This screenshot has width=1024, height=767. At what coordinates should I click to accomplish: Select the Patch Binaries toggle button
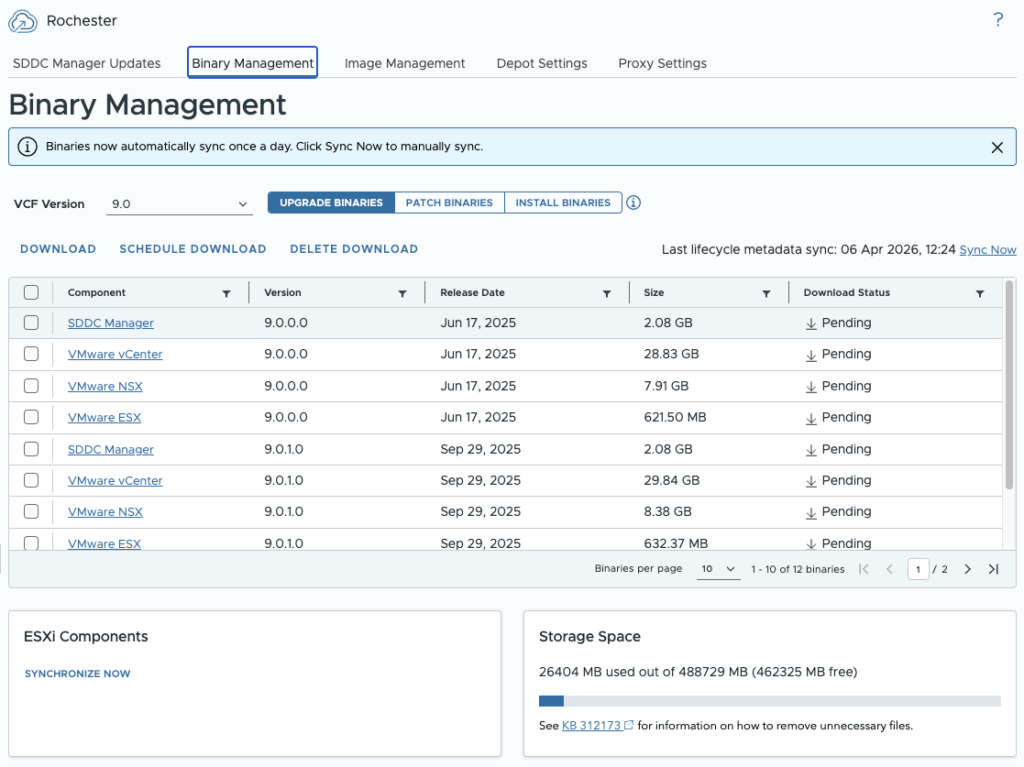(449, 203)
